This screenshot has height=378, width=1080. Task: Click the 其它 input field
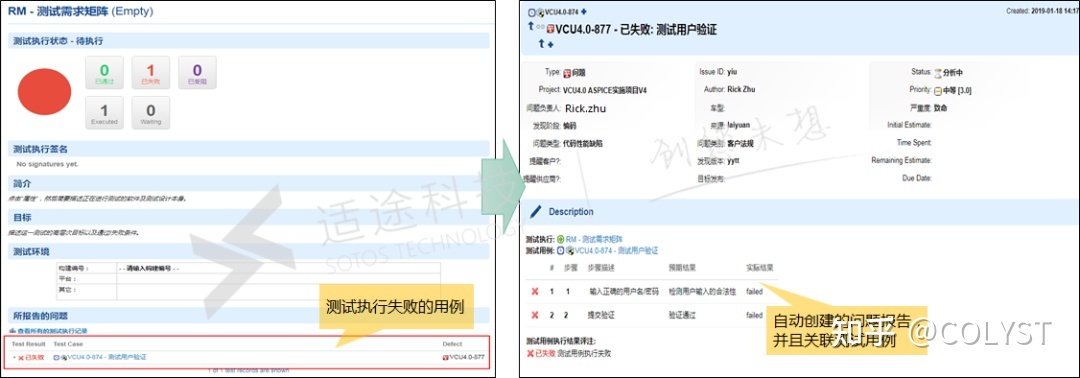coord(278,291)
